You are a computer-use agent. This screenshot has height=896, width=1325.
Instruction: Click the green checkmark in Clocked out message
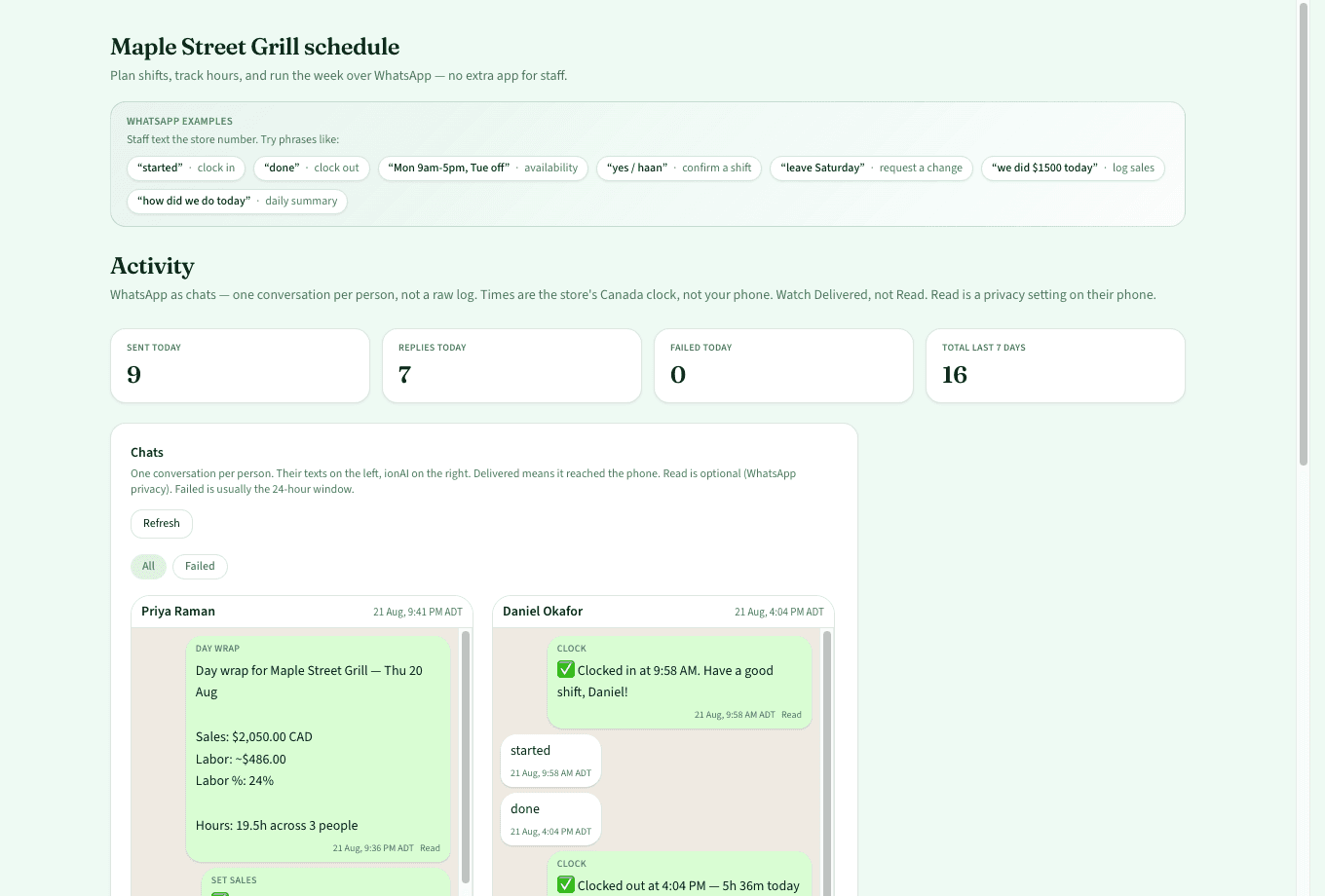pos(566,885)
